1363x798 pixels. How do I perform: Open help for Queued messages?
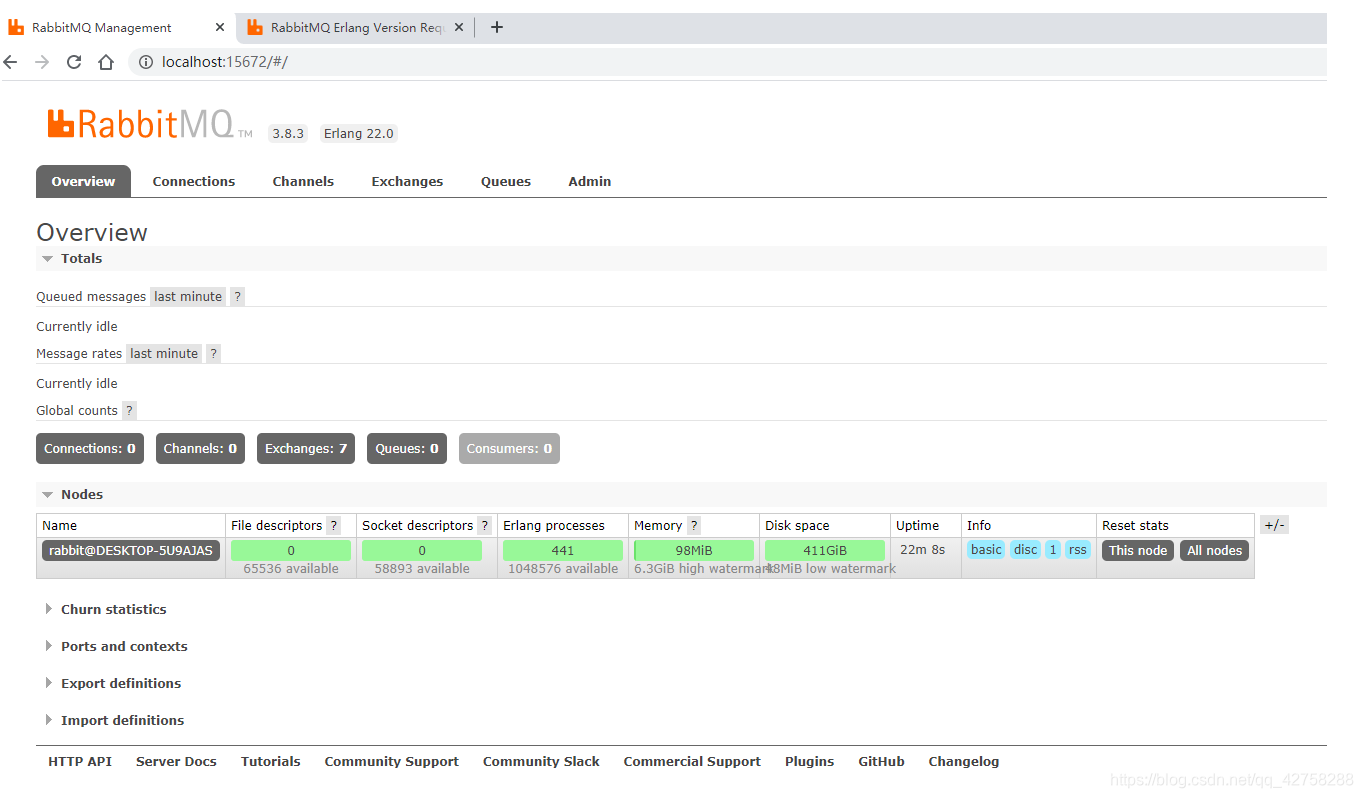[x=237, y=297]
